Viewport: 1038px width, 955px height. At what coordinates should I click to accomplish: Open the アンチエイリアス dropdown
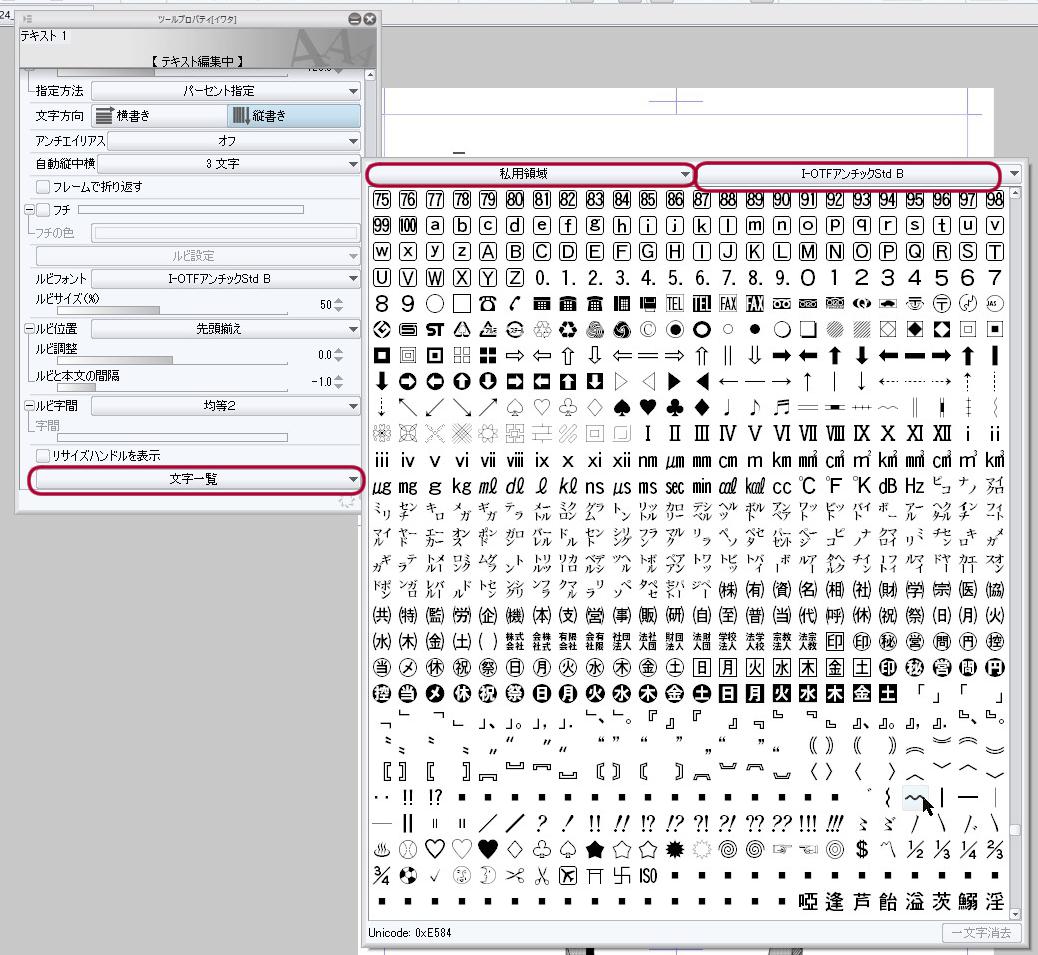pos(234,141)
